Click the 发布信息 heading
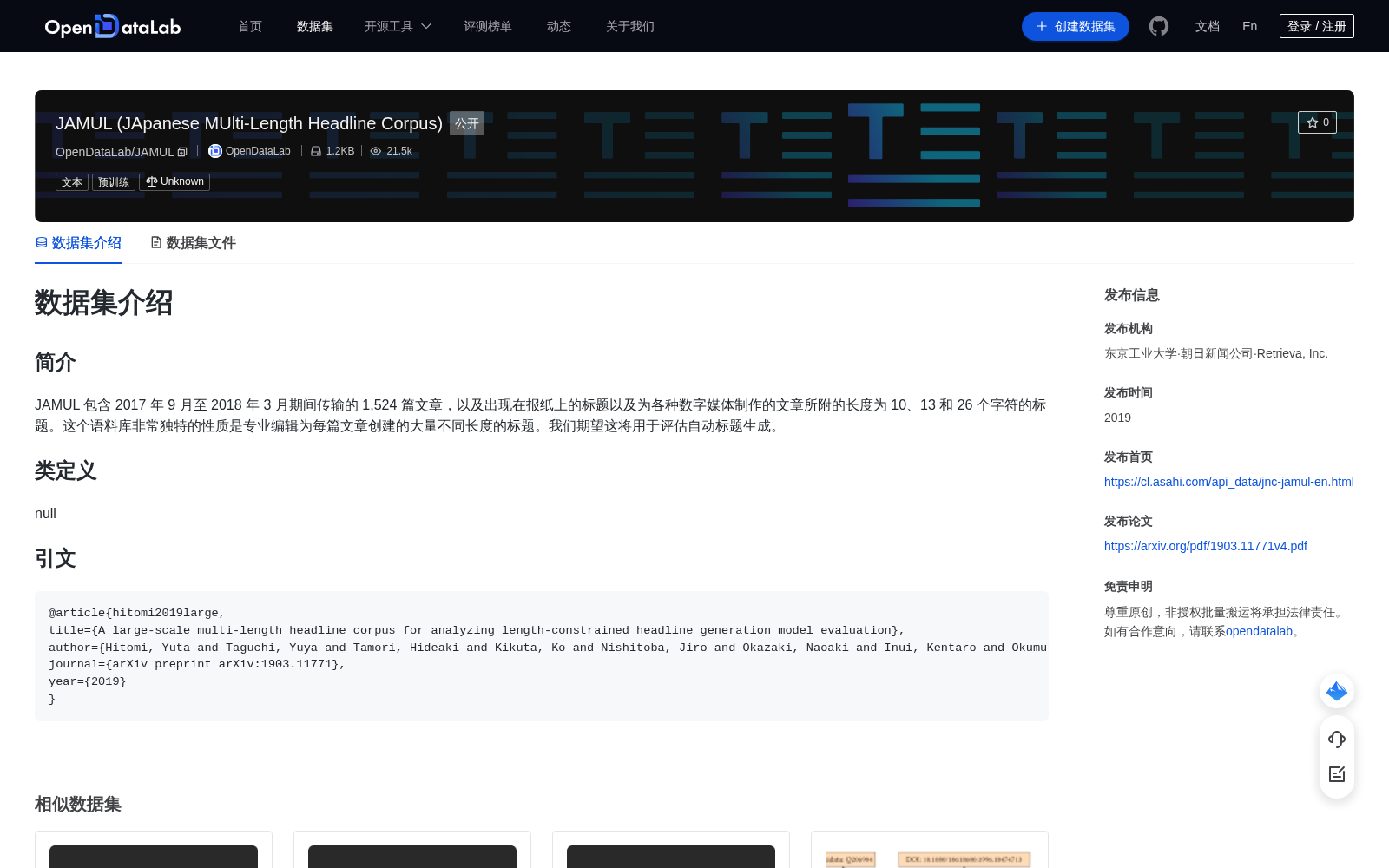 [1132, 295]
